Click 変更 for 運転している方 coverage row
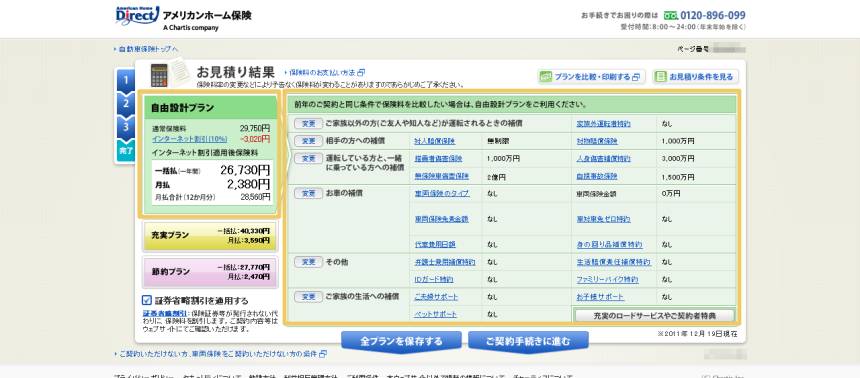Image resolution: width=860 pixels, height=378 pixels. click(308, 159)
